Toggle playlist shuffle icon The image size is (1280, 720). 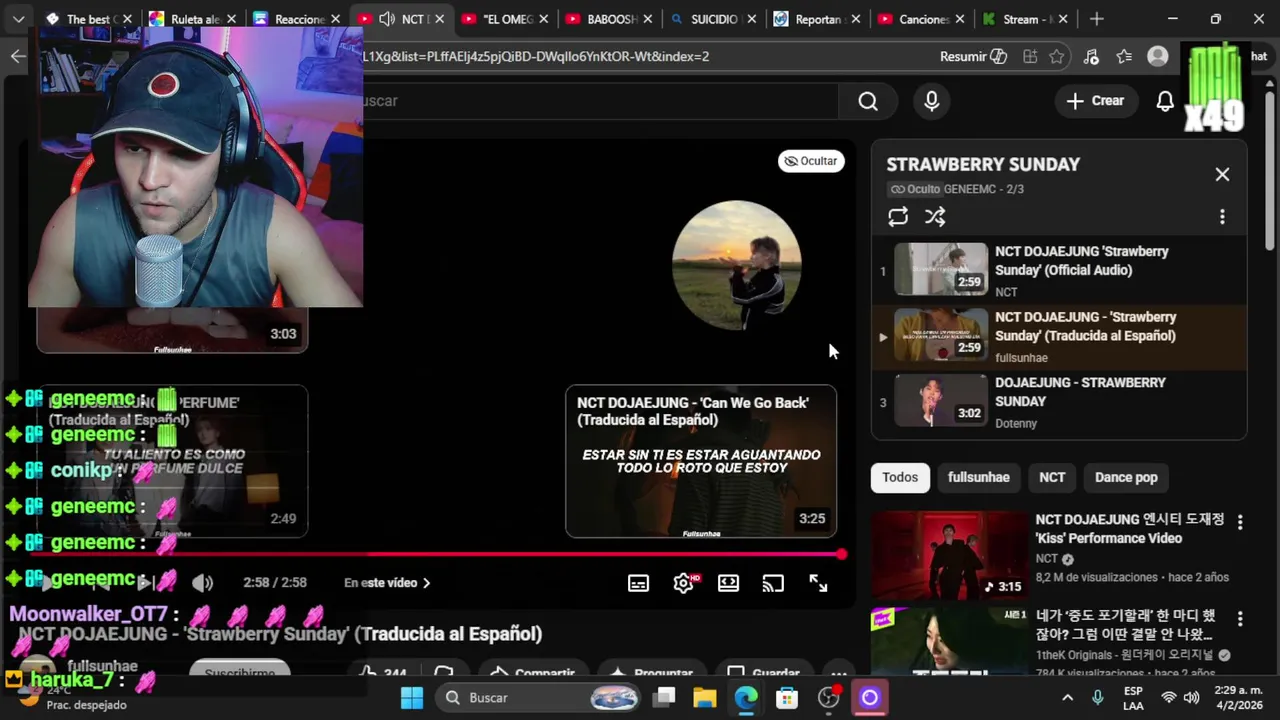pyautogui.click(x=935, y=216)
